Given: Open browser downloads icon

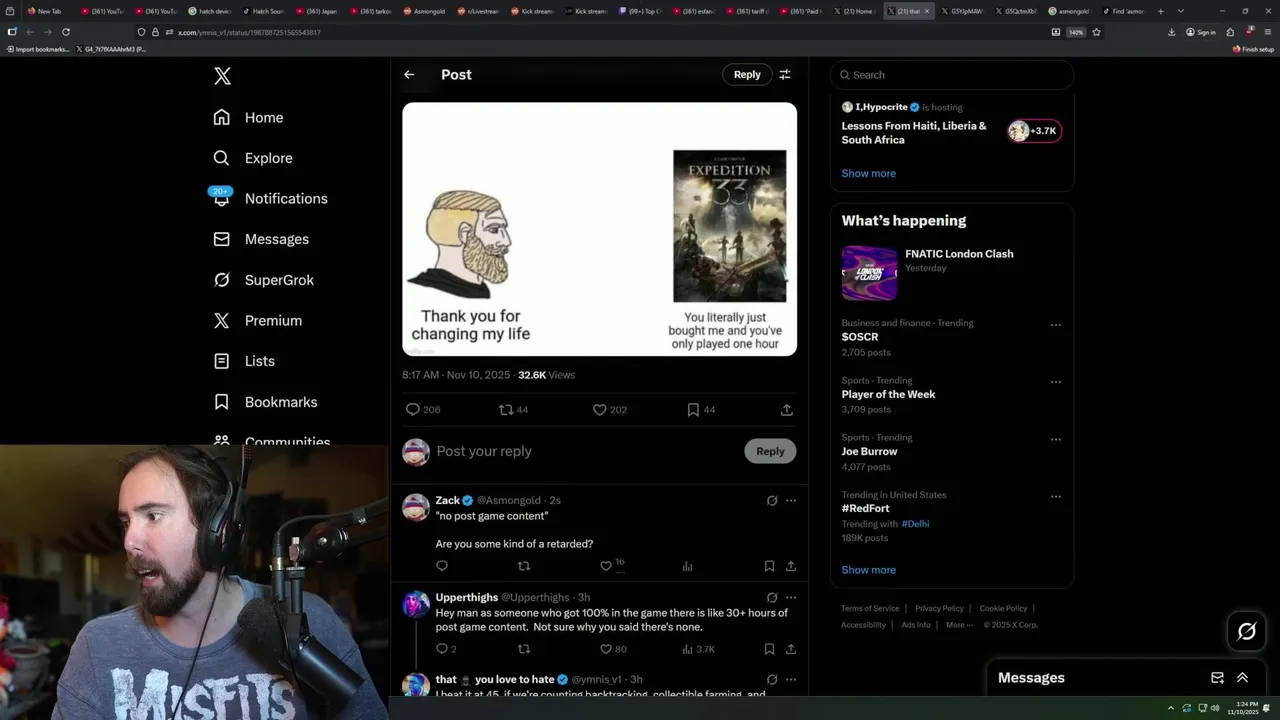Looking at the screenshot, I should (x=1171, y=32).
